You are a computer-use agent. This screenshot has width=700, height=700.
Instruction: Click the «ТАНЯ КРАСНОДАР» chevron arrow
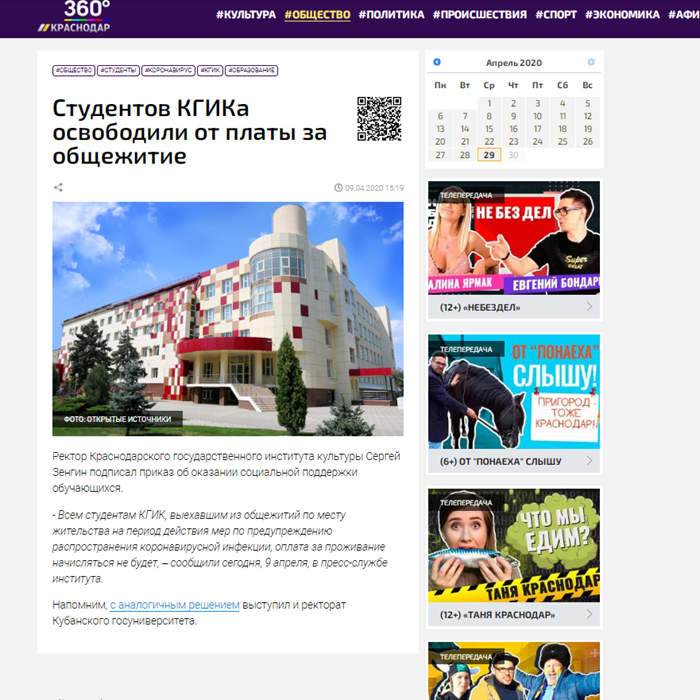(589, 614)
